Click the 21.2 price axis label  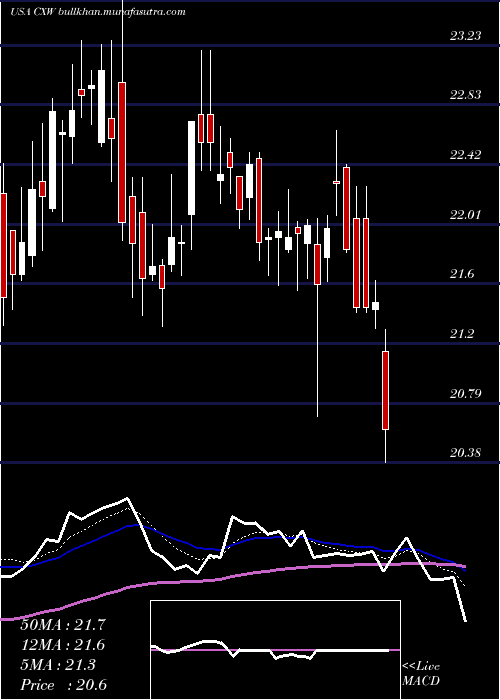coord(462,334)
